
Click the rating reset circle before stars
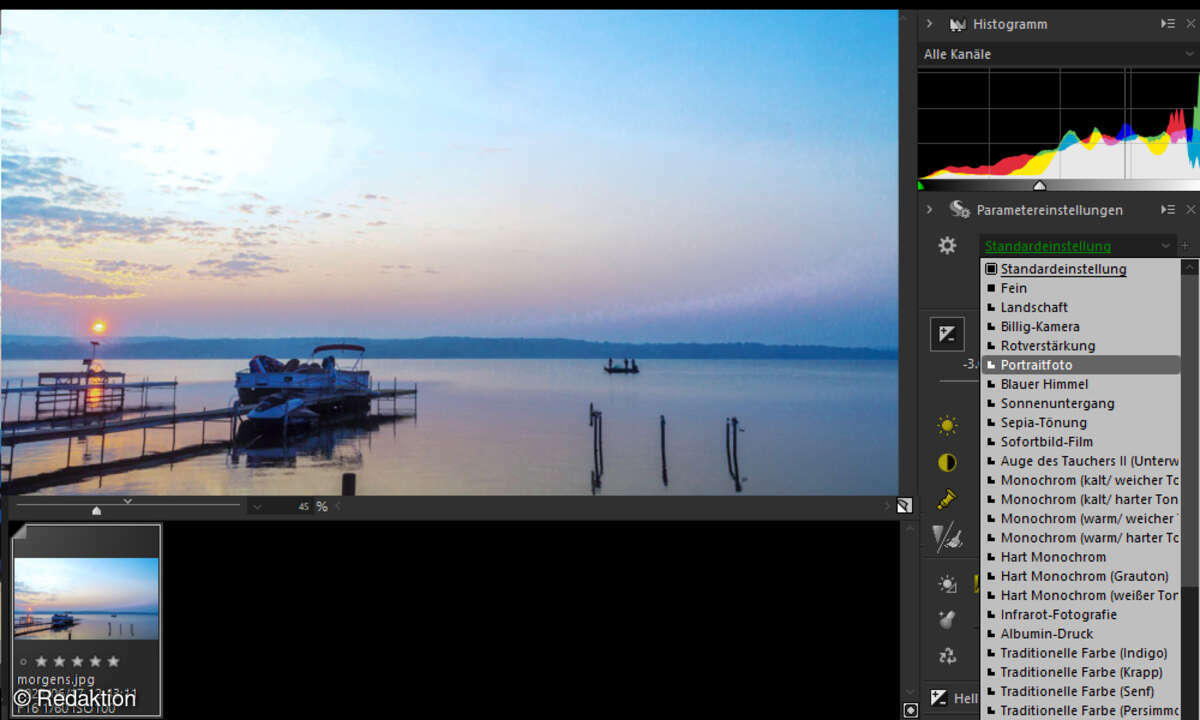click(24, 662)
